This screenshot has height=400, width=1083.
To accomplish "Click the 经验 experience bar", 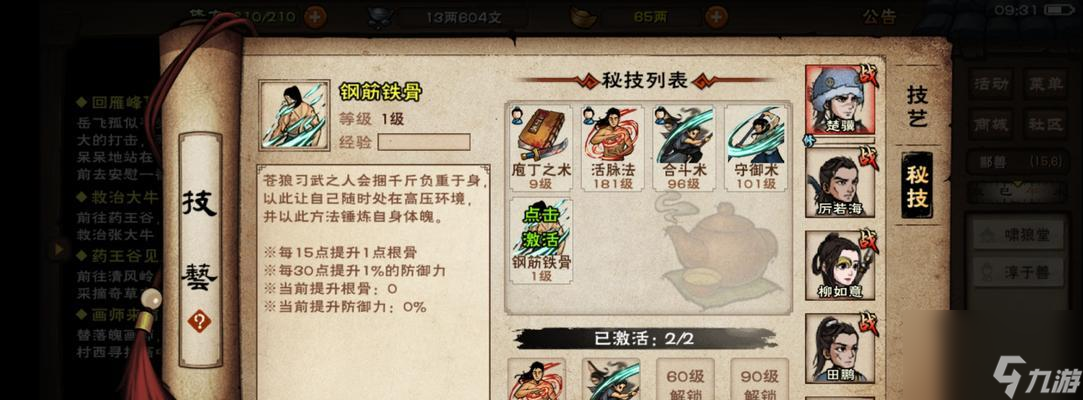I will click(423, 142).
